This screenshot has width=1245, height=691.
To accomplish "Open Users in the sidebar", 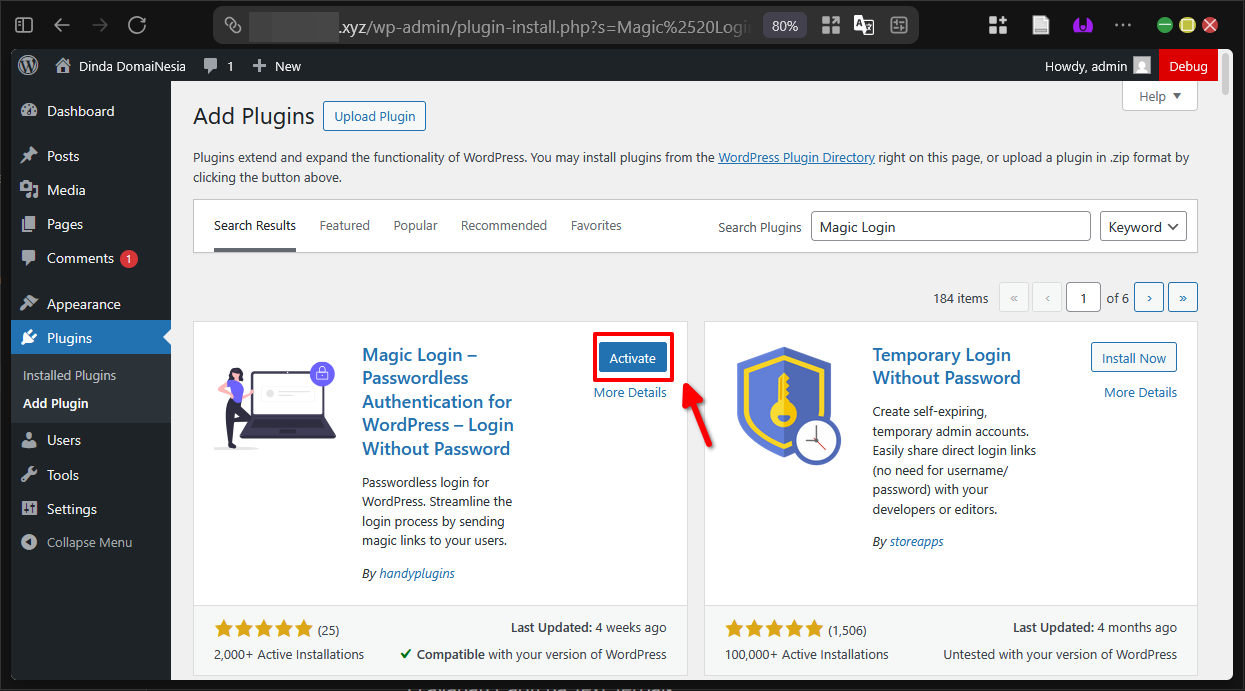I will [91, 440].
